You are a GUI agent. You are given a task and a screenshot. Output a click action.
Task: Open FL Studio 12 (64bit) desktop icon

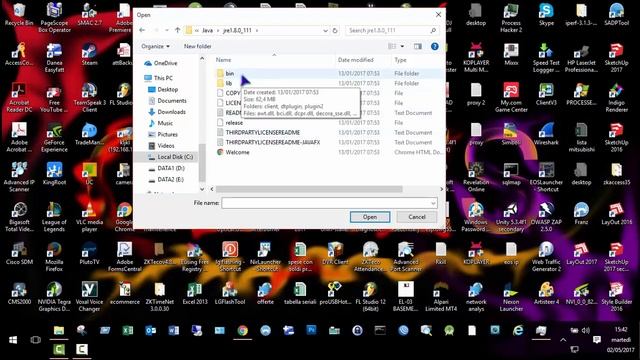point(370,297)
